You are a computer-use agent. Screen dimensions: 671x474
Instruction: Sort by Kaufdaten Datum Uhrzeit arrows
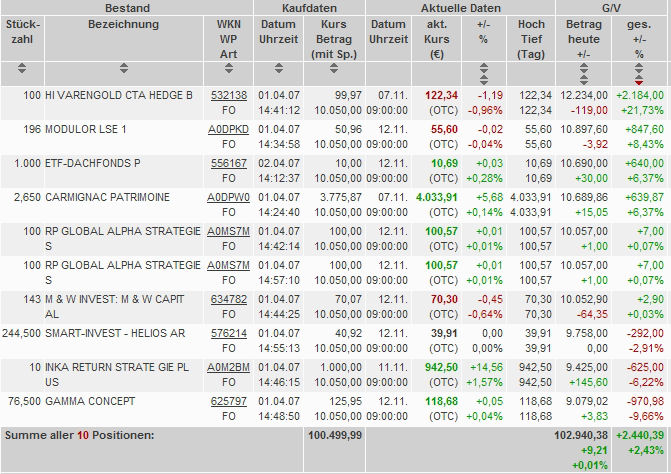pyautogui.click(x=279, y=68)
